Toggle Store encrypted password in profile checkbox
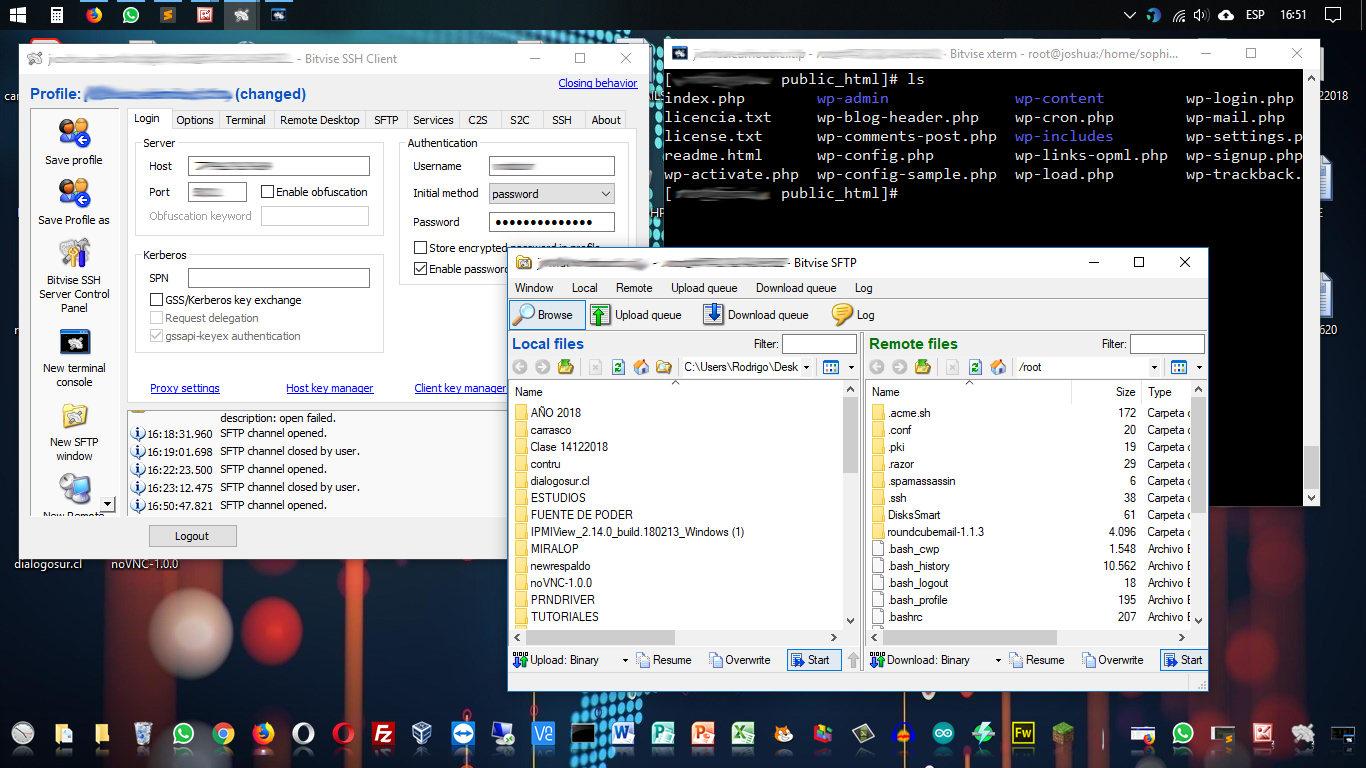This screenshot has width=1366, height=768. (420, 248)
